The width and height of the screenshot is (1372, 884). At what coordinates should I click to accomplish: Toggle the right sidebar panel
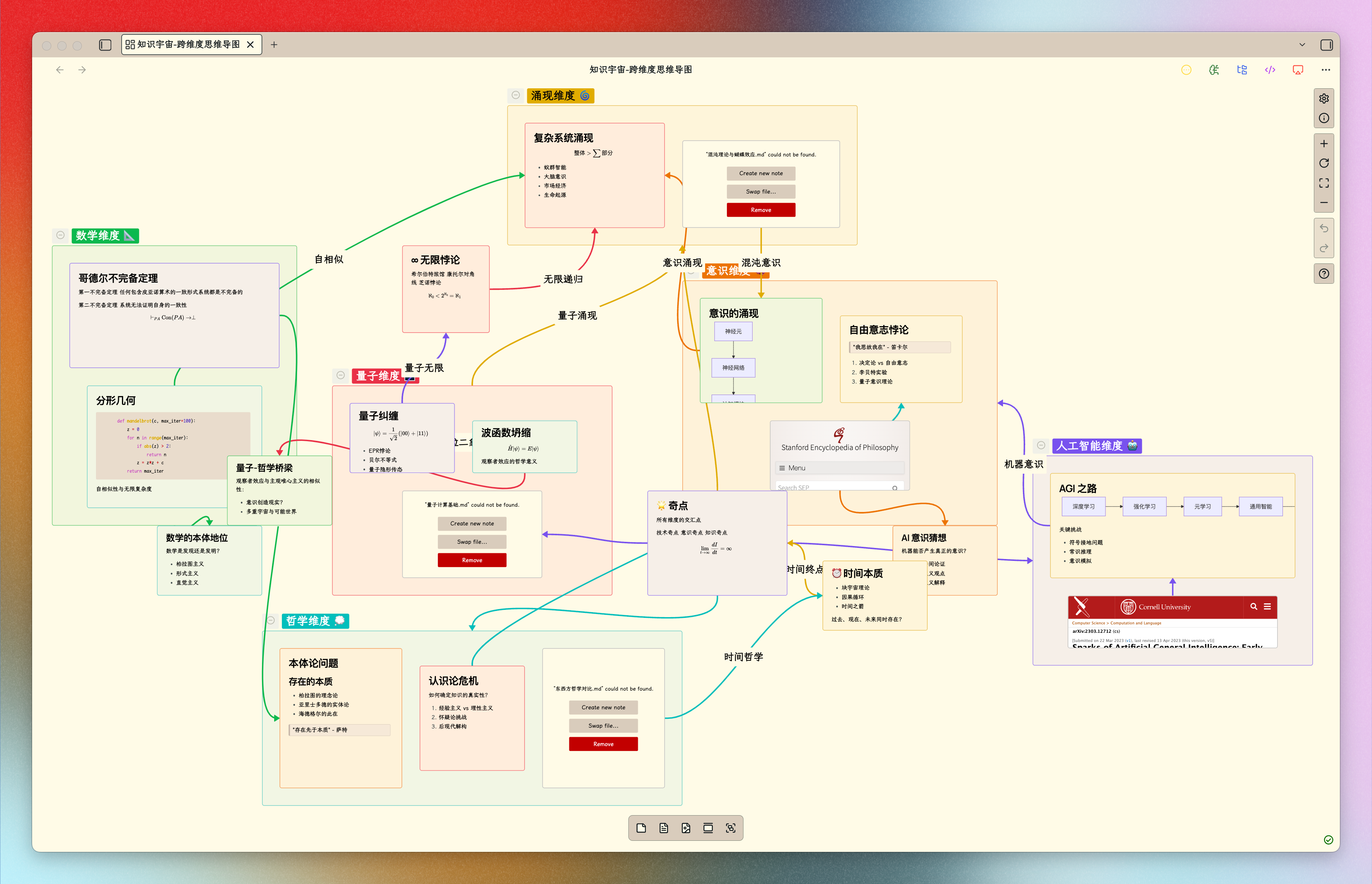[1326, 45]
